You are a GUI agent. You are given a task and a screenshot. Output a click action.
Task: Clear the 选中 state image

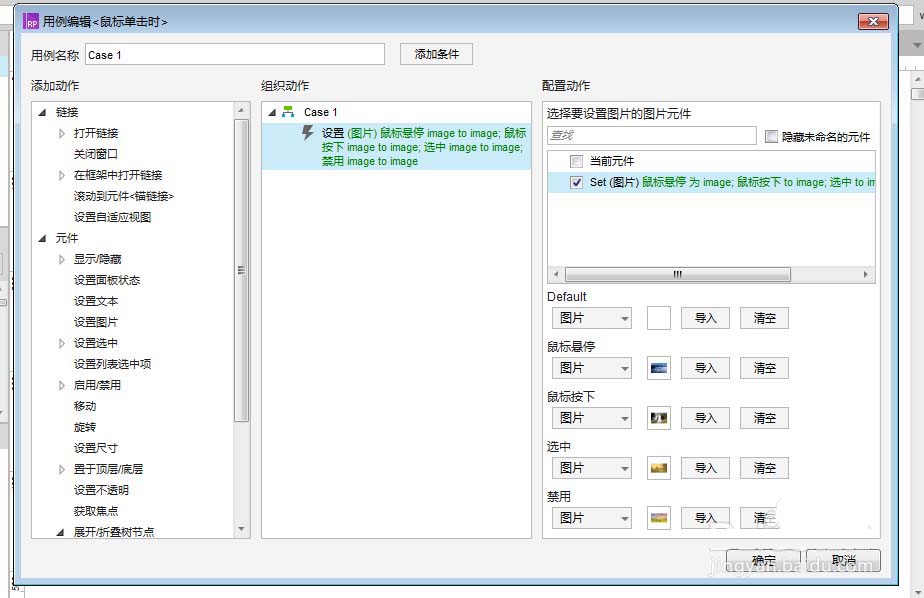[x=764, y=468]
